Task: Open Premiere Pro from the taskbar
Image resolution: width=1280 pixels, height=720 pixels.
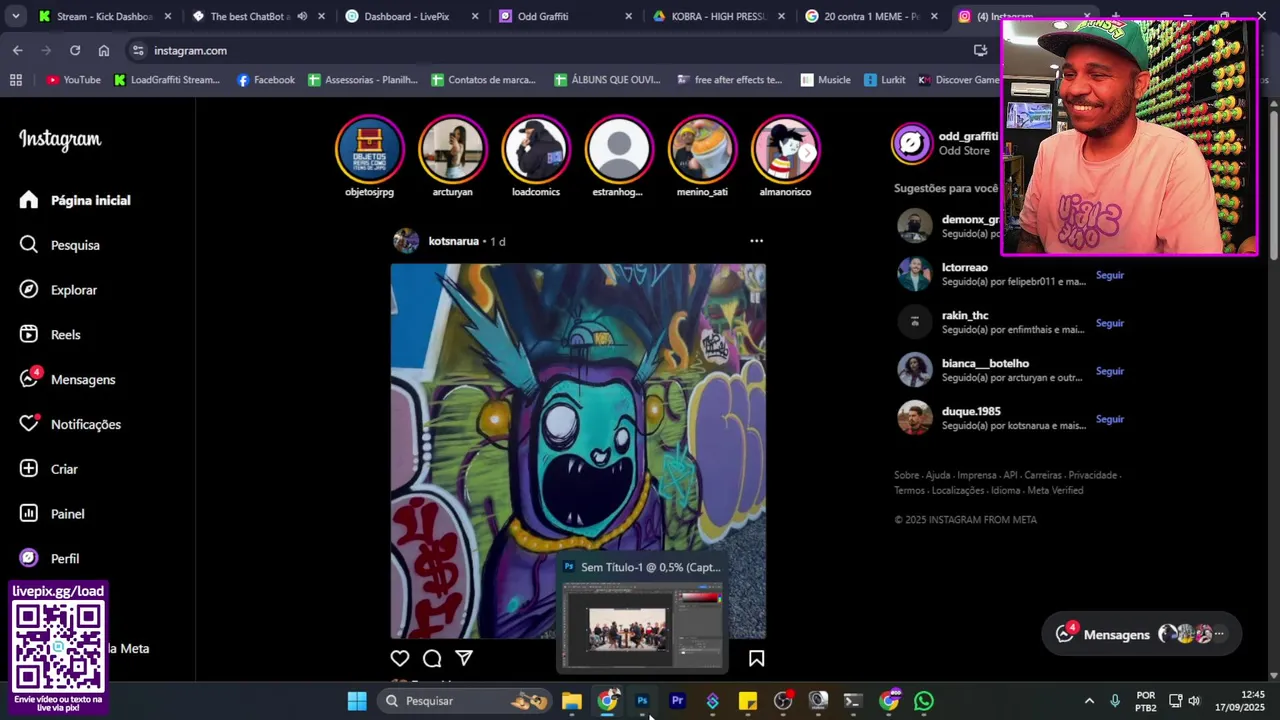Action: [677, 701]
